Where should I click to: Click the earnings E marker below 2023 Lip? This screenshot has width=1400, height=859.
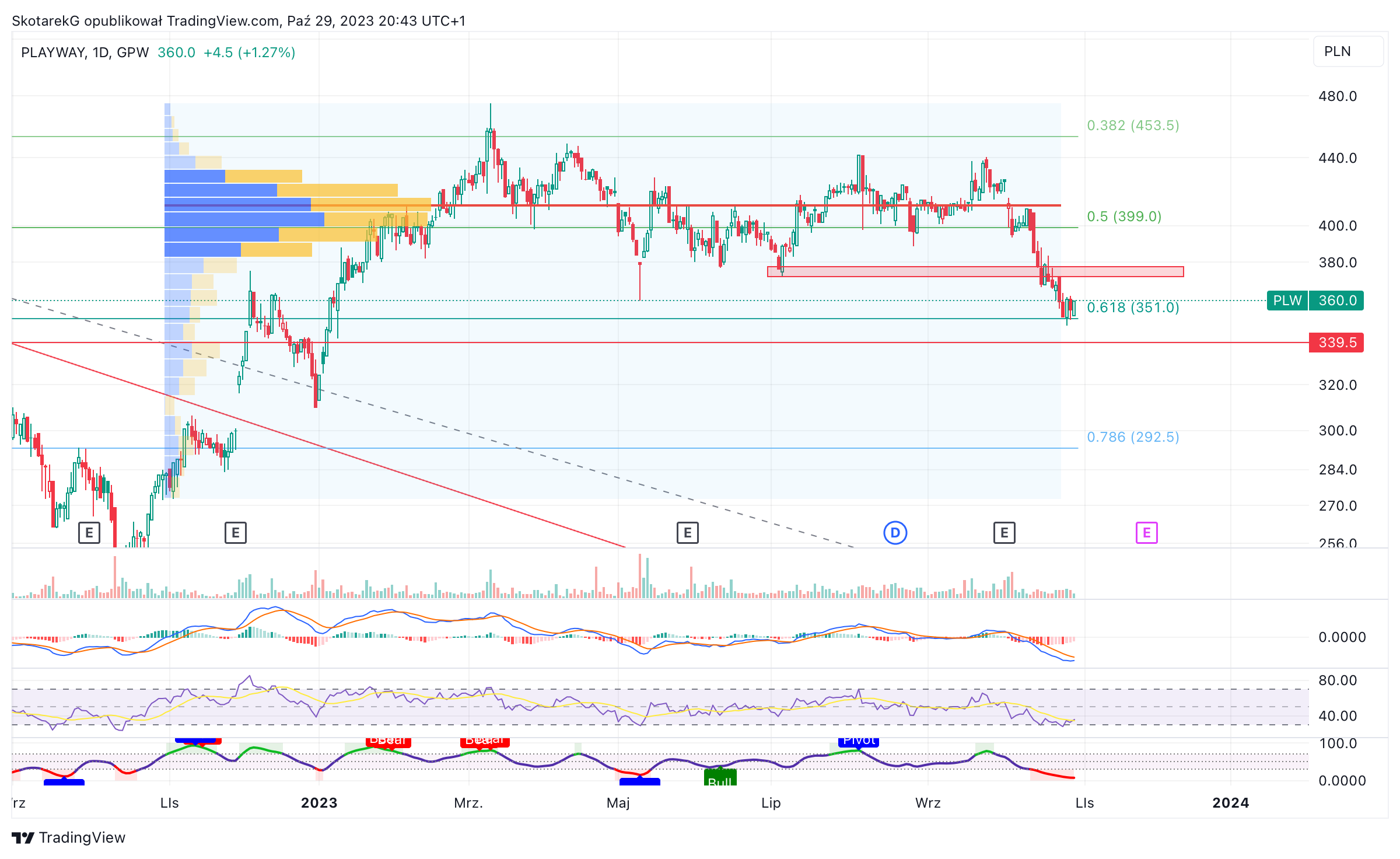(x=688, y=532)
